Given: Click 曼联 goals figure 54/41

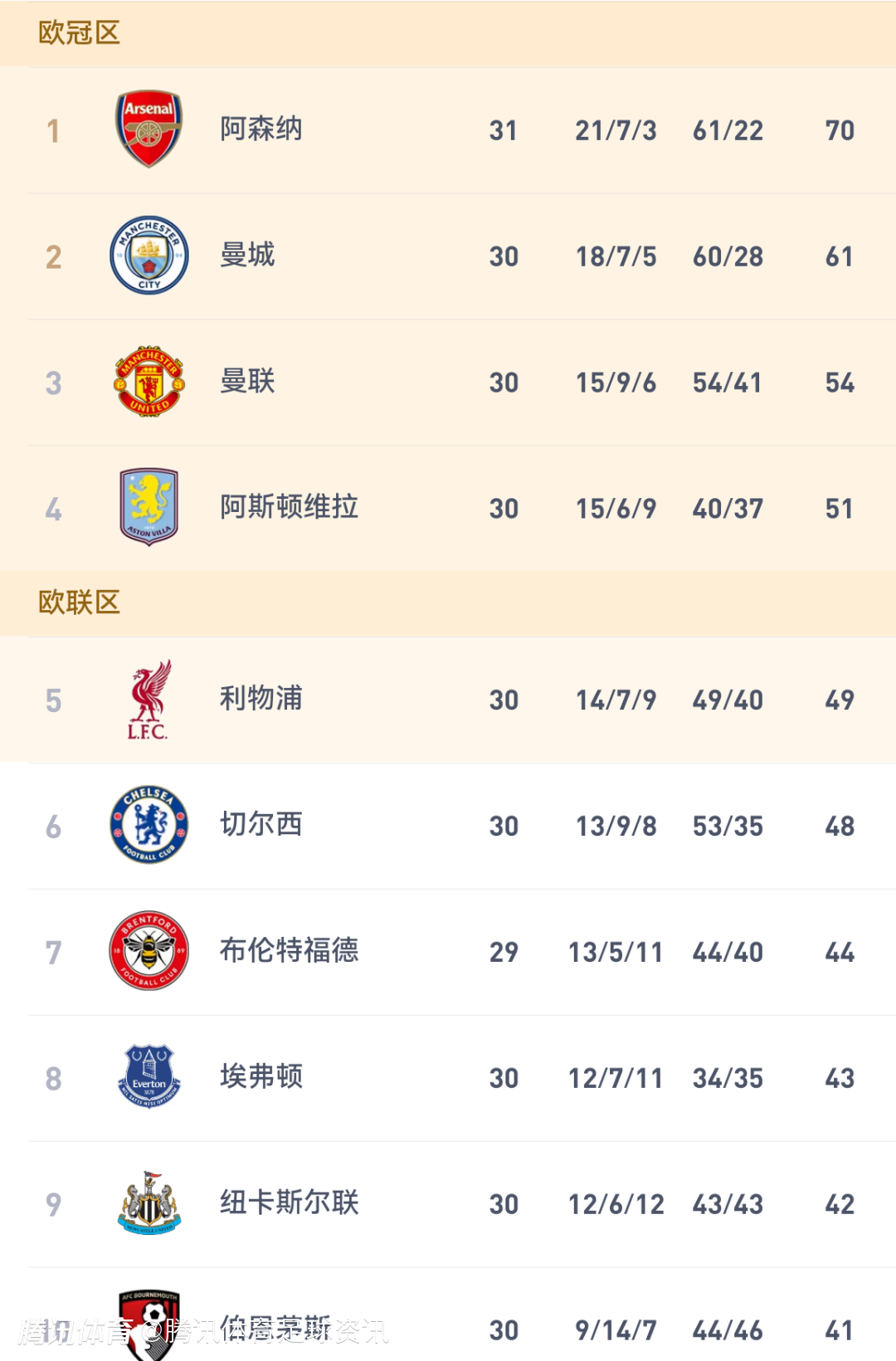Looking at the screenshot, I should click(728, 383).
